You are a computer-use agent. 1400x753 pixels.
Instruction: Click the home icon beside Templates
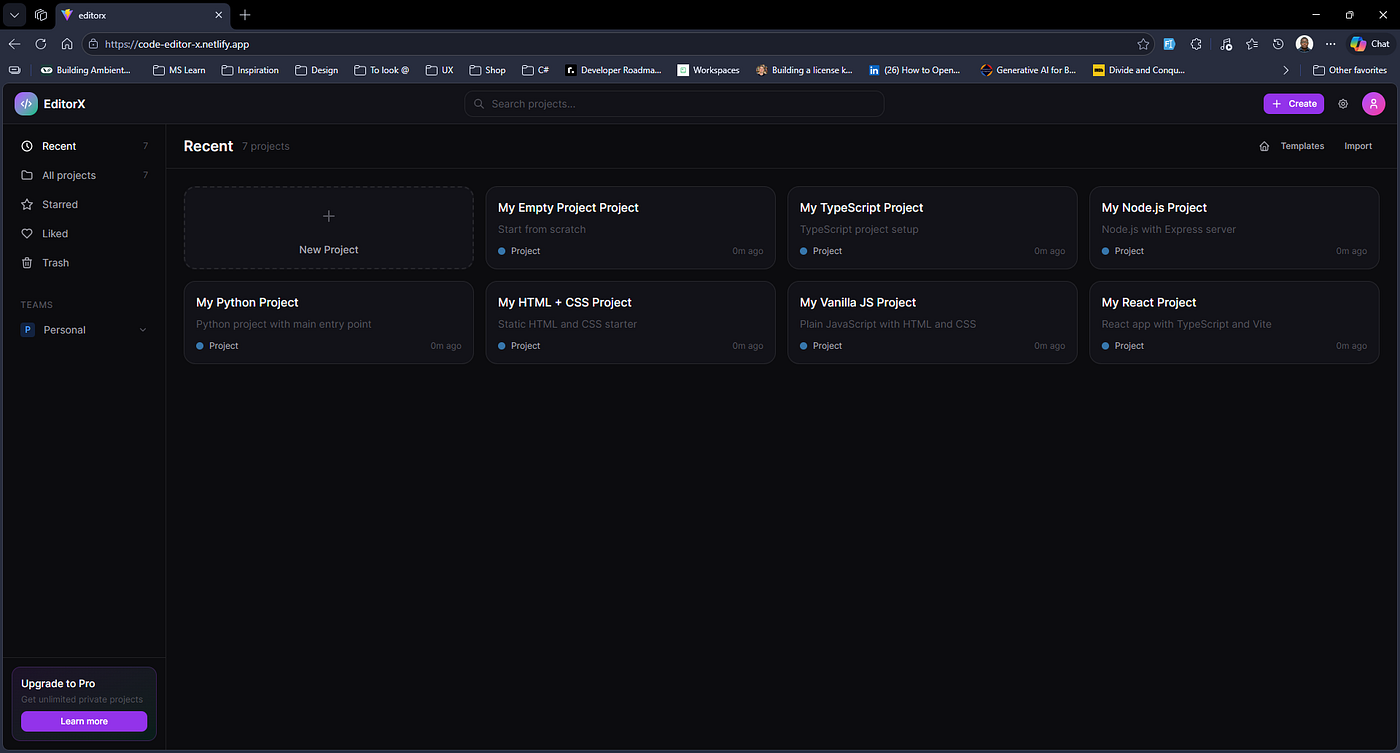[x=1264, y=146]
